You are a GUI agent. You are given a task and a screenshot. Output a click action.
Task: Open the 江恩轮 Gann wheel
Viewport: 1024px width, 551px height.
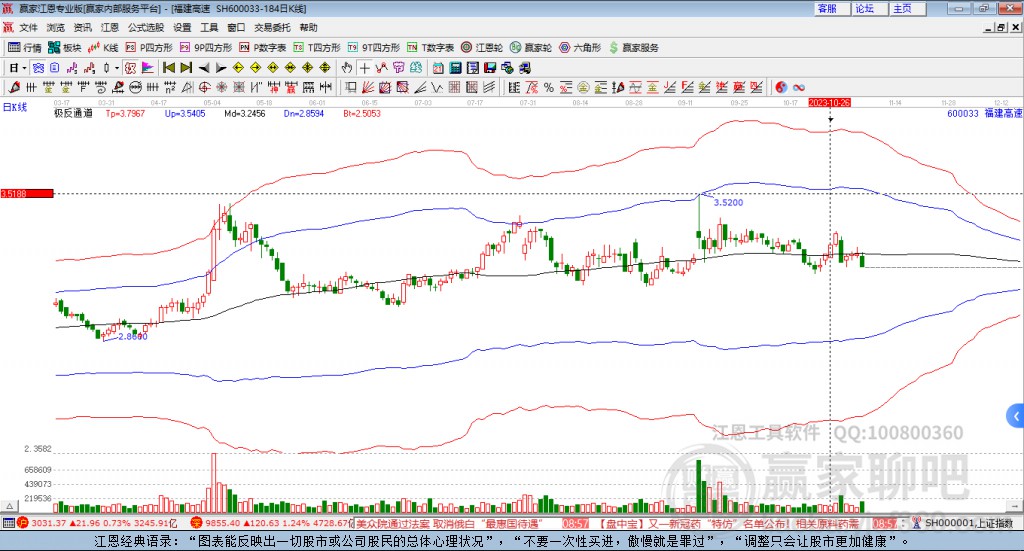tap(482, 47)
